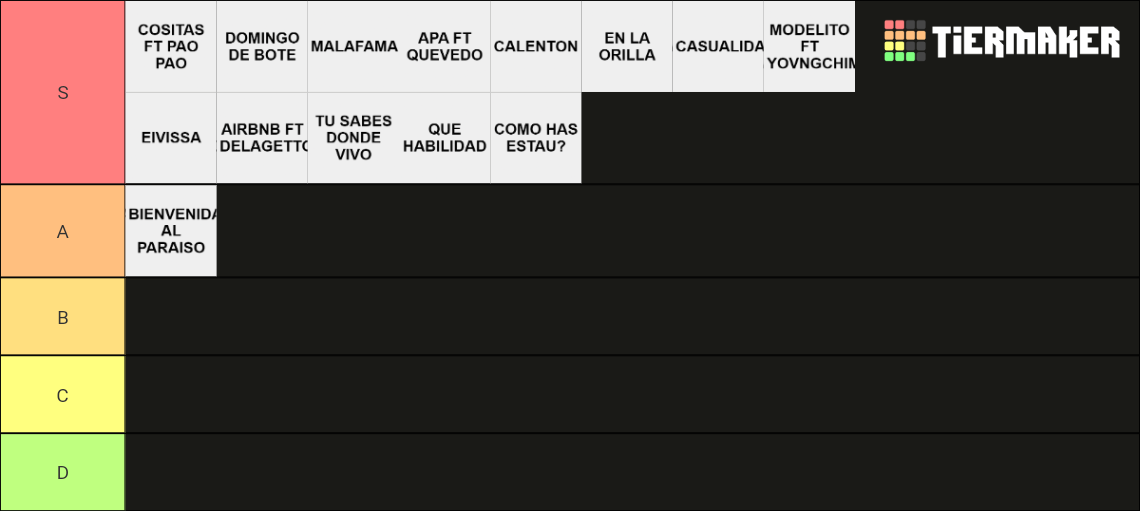Click the TU SABES DONDE VIVO tile
This screenshot has height=511, width=1140.
[x=353, y=138]
